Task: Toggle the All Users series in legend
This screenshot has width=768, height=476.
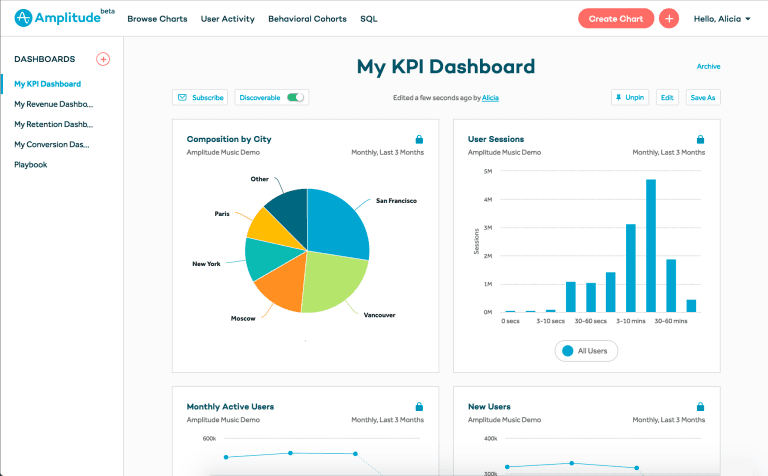Action: coord(587,351)
